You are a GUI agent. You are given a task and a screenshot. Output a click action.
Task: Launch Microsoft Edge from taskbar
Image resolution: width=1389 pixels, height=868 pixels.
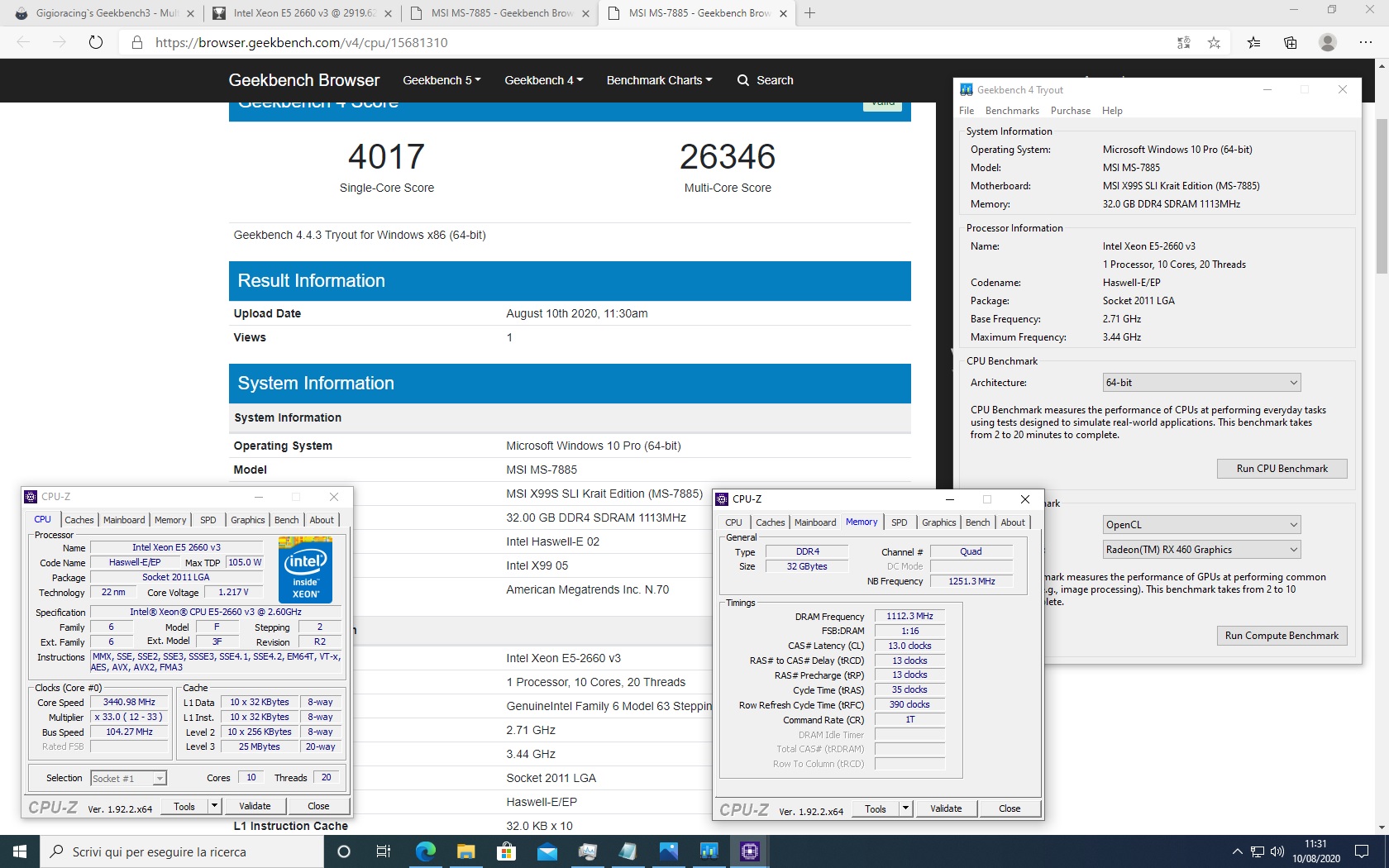[x=425, y=851]
